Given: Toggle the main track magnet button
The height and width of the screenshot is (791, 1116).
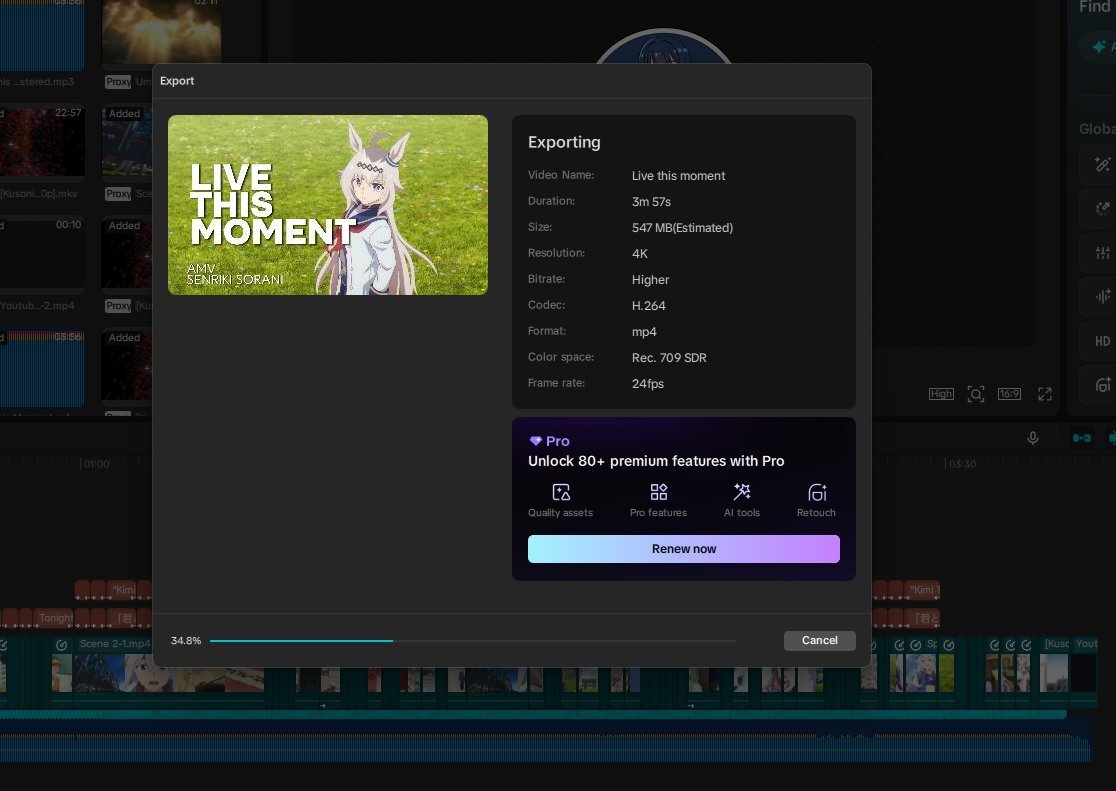Looking at the screenshot, I should pos(1081,438).
